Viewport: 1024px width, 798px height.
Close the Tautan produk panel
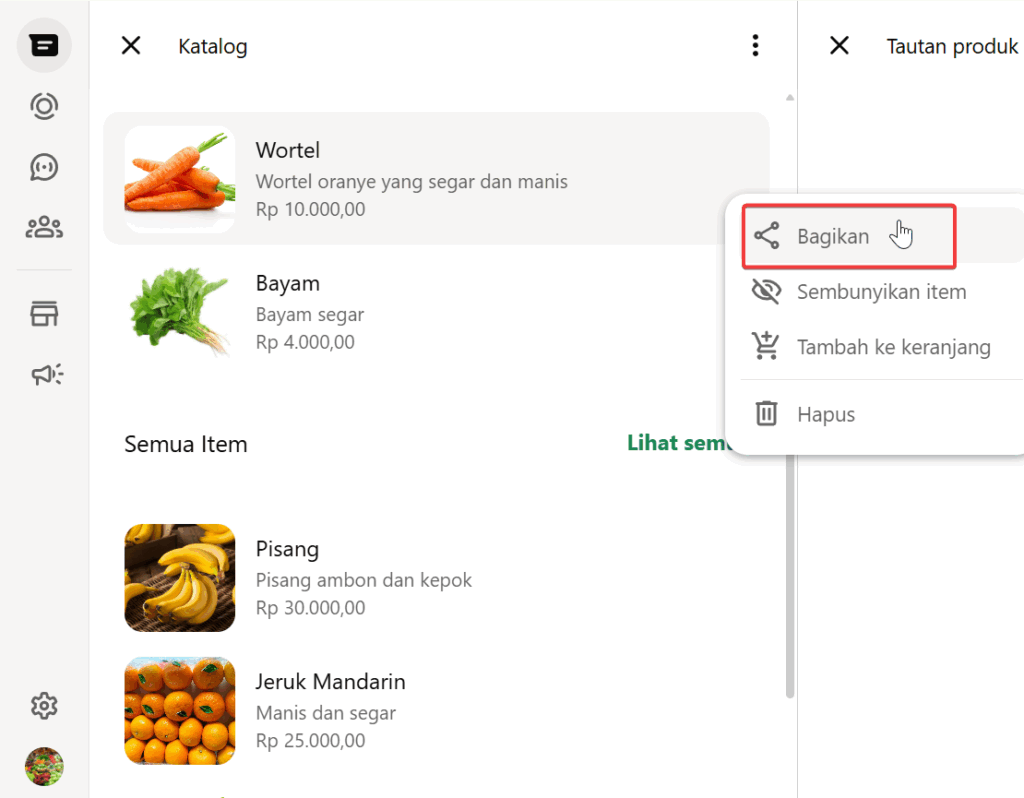tap(839, 46)
